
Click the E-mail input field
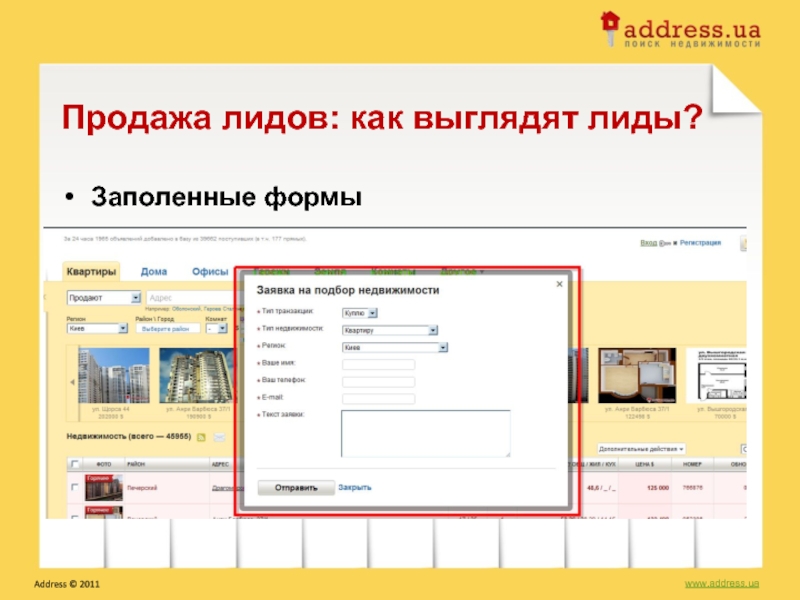[379, 398]
